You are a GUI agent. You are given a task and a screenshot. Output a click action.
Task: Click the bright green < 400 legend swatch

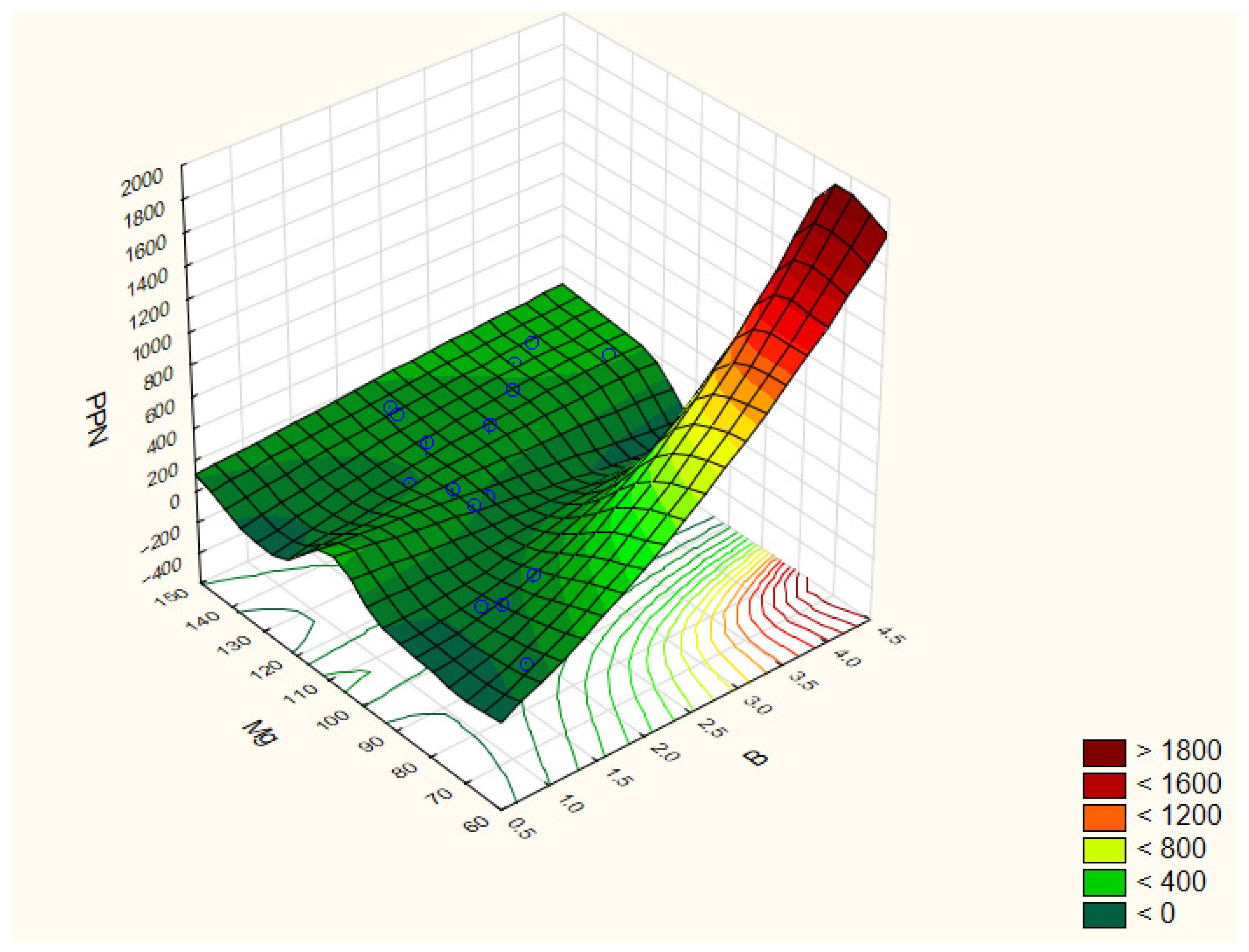(1104, 882)
